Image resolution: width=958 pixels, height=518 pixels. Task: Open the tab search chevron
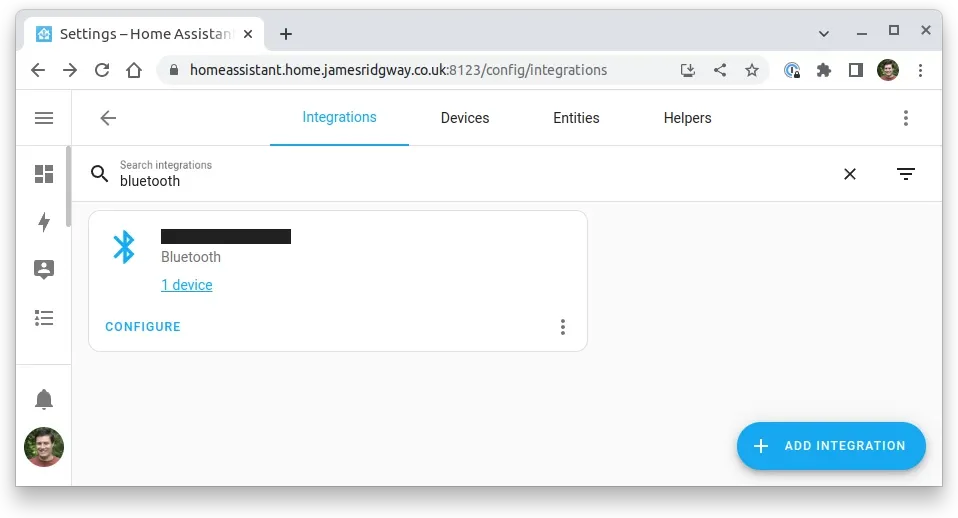coord(824,34)
